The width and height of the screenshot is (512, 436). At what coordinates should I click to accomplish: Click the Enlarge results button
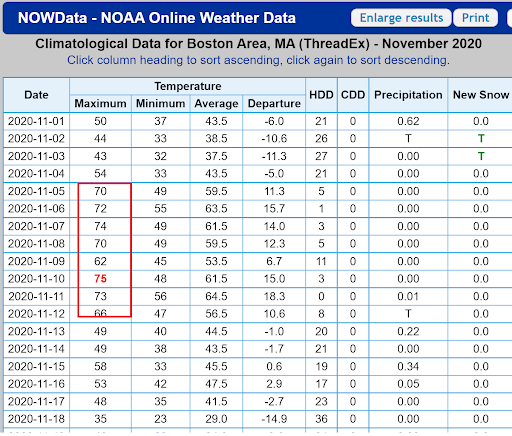tap(401, 18)
